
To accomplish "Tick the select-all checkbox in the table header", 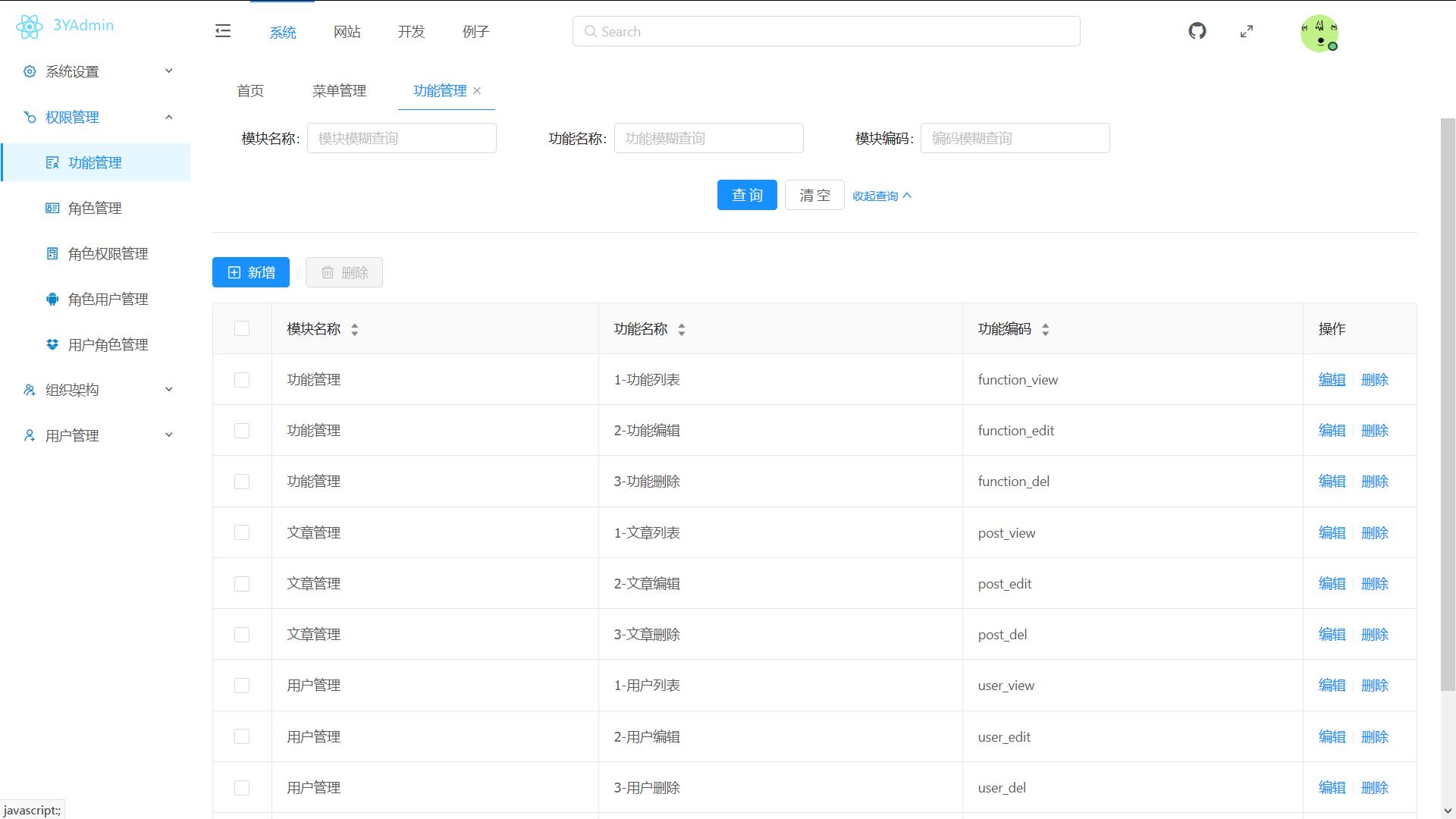I will coord(242,328).
